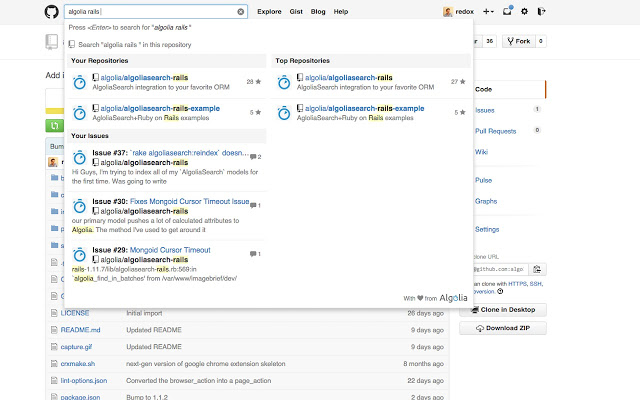Open algoliasearch-rails-example under Your Repositories
640x400 pixels.
click(x=160, y=108)
